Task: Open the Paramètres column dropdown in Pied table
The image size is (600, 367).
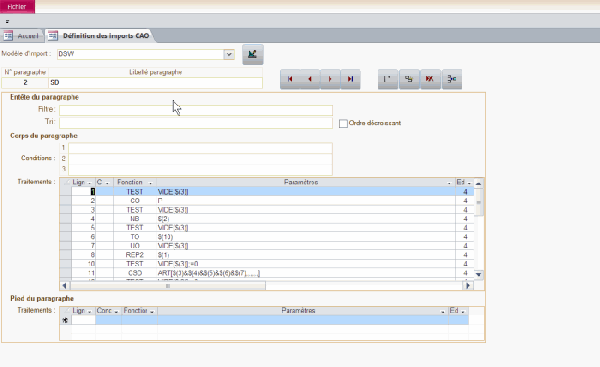Action: (x=443, y=312)
